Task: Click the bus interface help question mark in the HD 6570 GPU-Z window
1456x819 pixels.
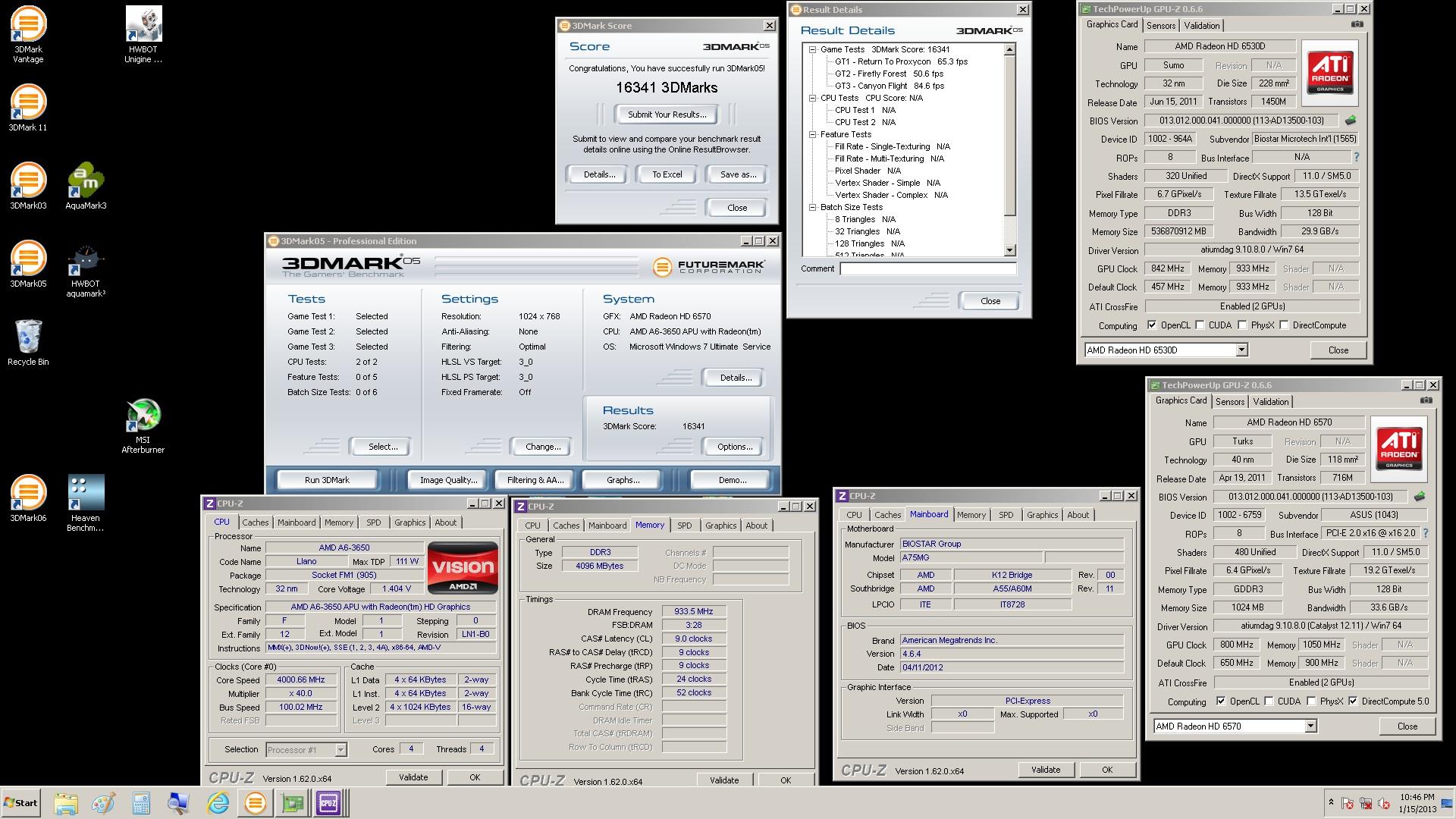Action: (1425, 533)
